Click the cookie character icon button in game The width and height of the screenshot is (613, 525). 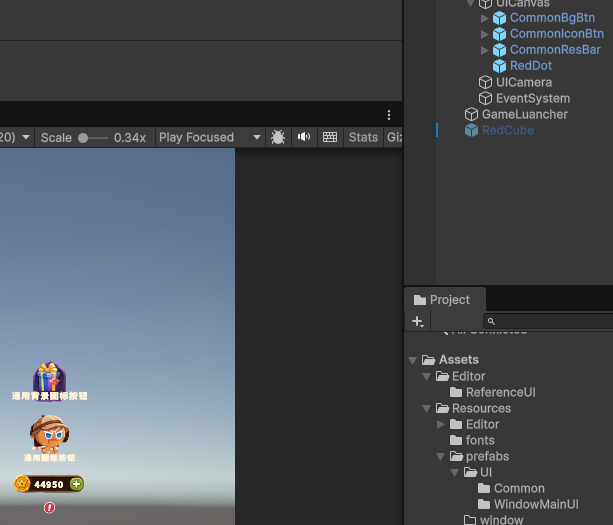point(50,434)
